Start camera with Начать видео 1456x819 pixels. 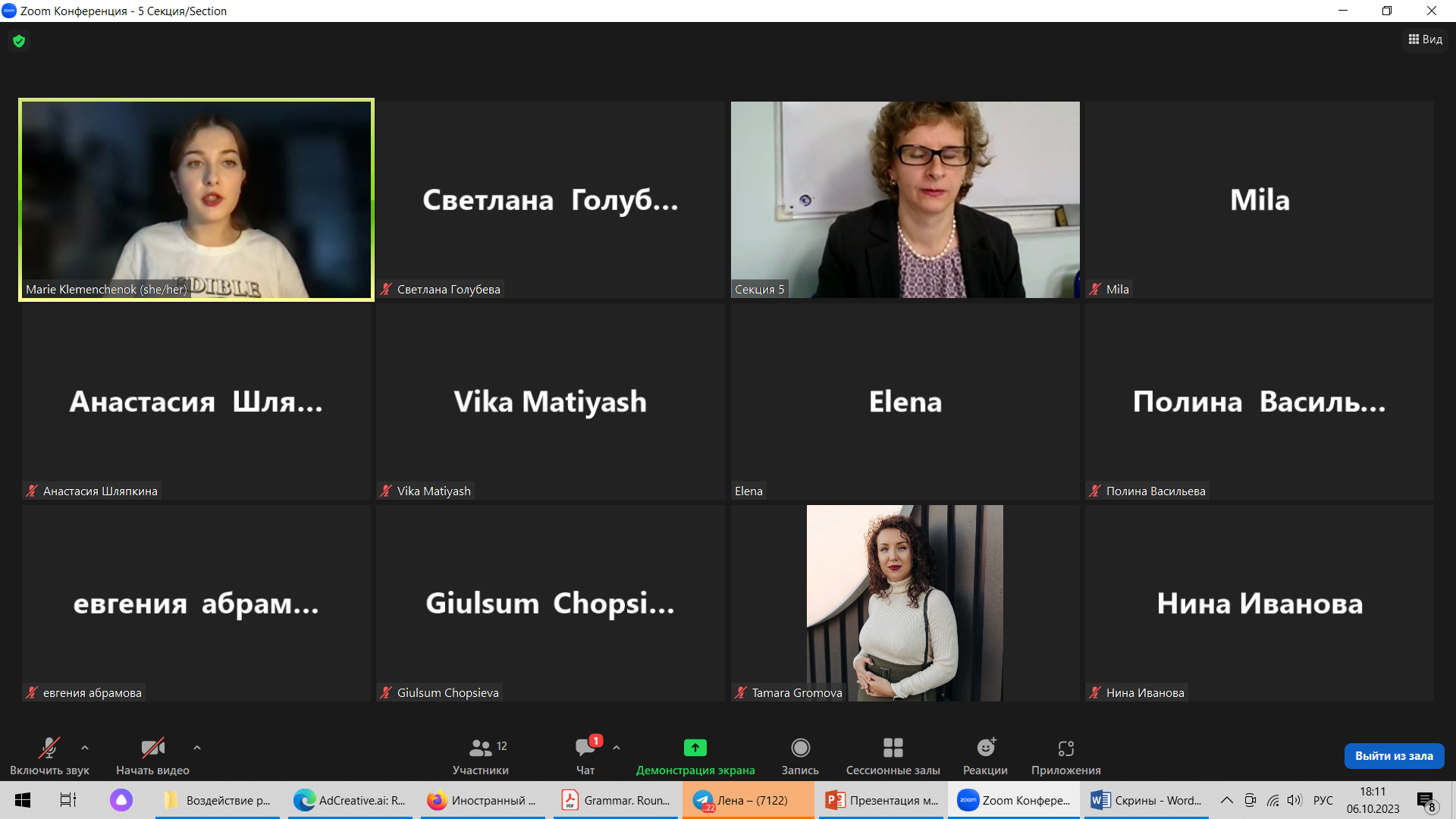152,755
